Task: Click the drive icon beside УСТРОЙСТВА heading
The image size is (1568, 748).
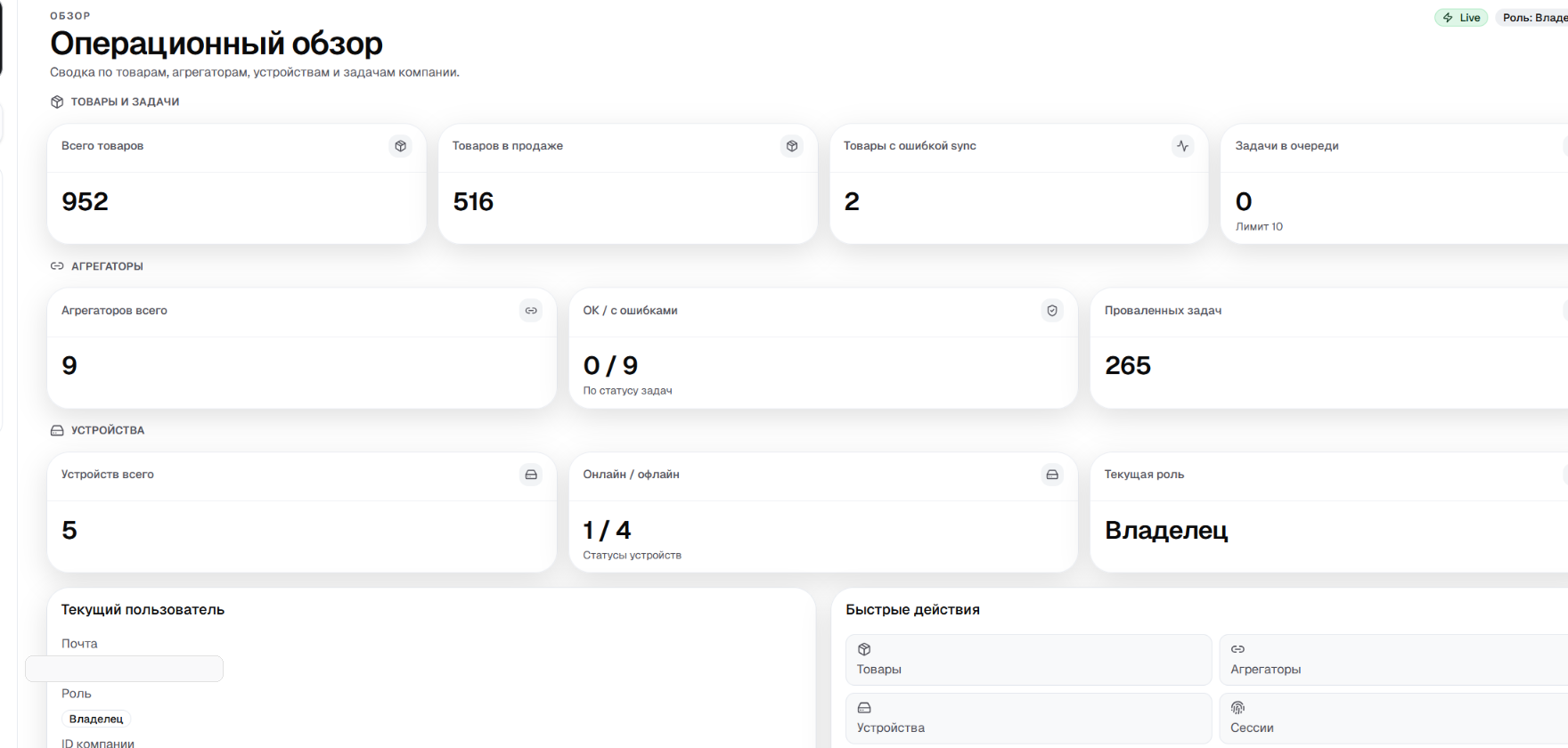Action: point(57,431)
